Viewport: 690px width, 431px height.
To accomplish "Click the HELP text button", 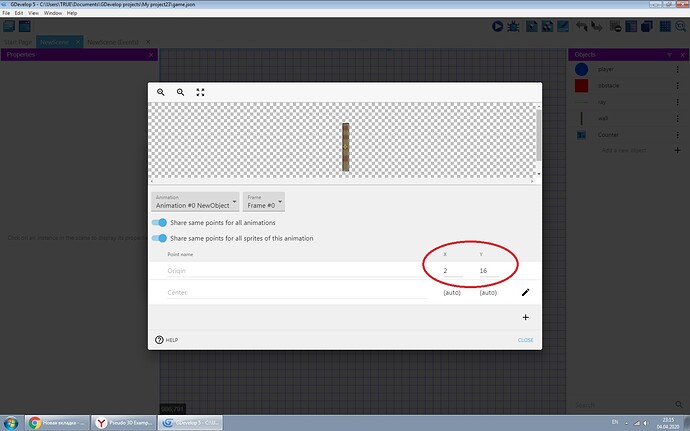I will [172, 340].
